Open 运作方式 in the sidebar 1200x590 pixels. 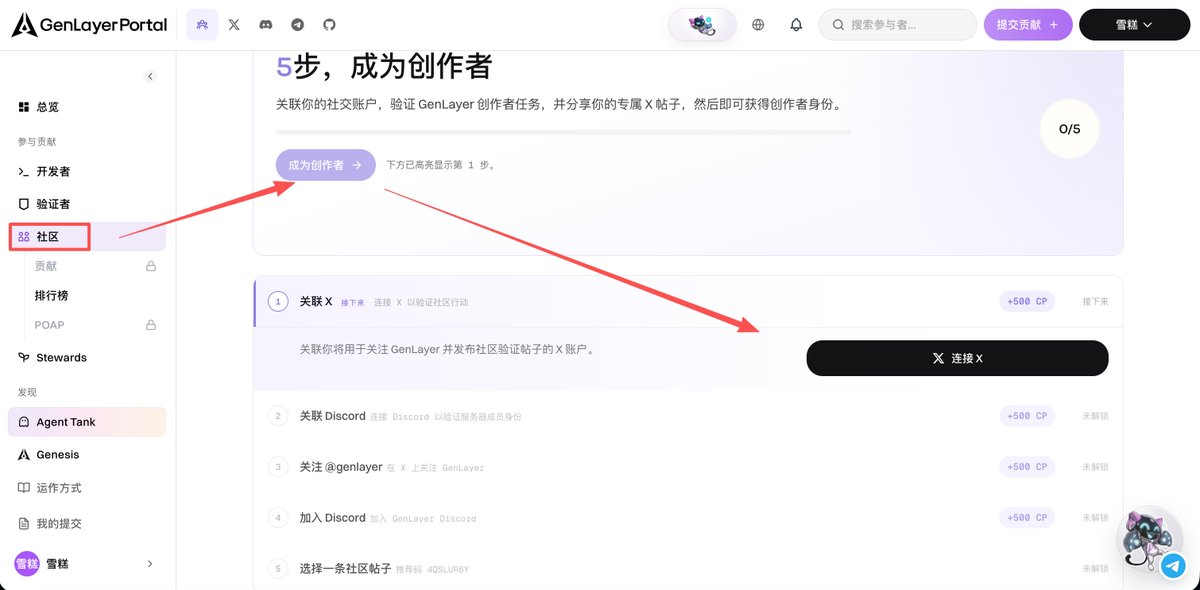point(87,488)
